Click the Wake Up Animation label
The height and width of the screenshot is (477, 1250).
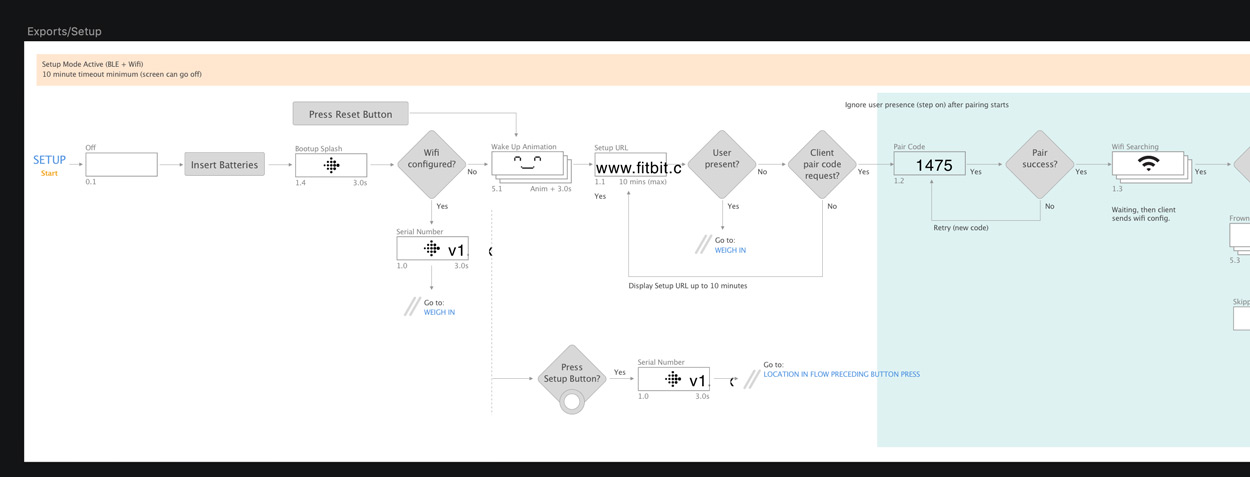pos(524,147)
